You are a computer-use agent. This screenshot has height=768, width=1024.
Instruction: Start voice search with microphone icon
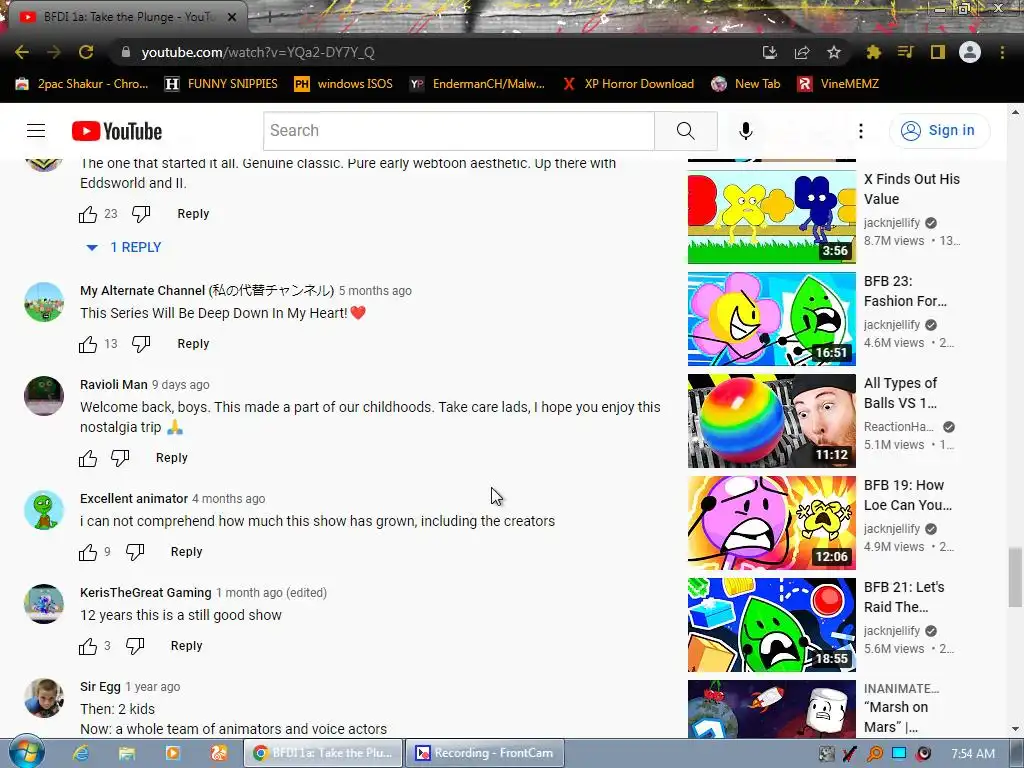click(745, 131)
